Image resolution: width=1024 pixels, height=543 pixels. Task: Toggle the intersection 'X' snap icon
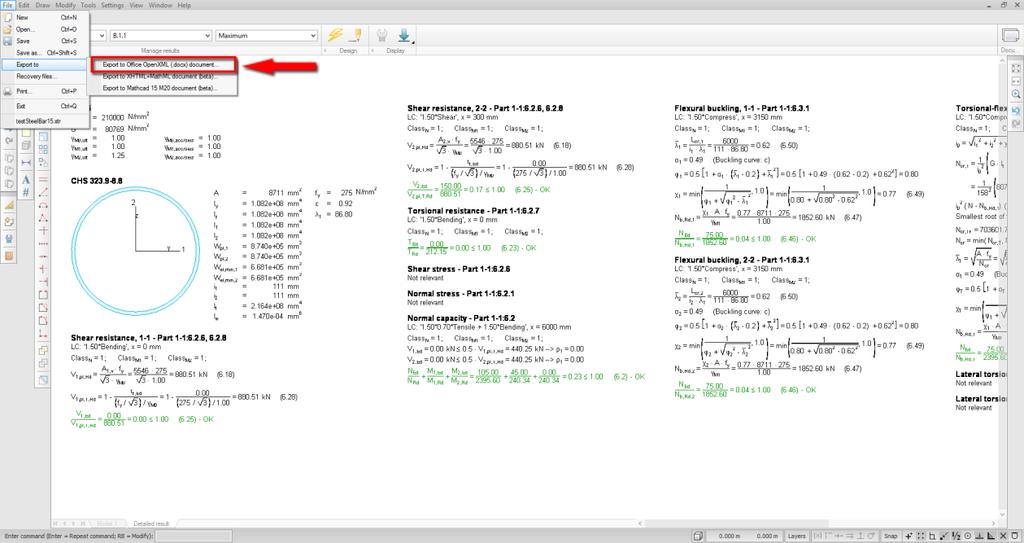1003,536
